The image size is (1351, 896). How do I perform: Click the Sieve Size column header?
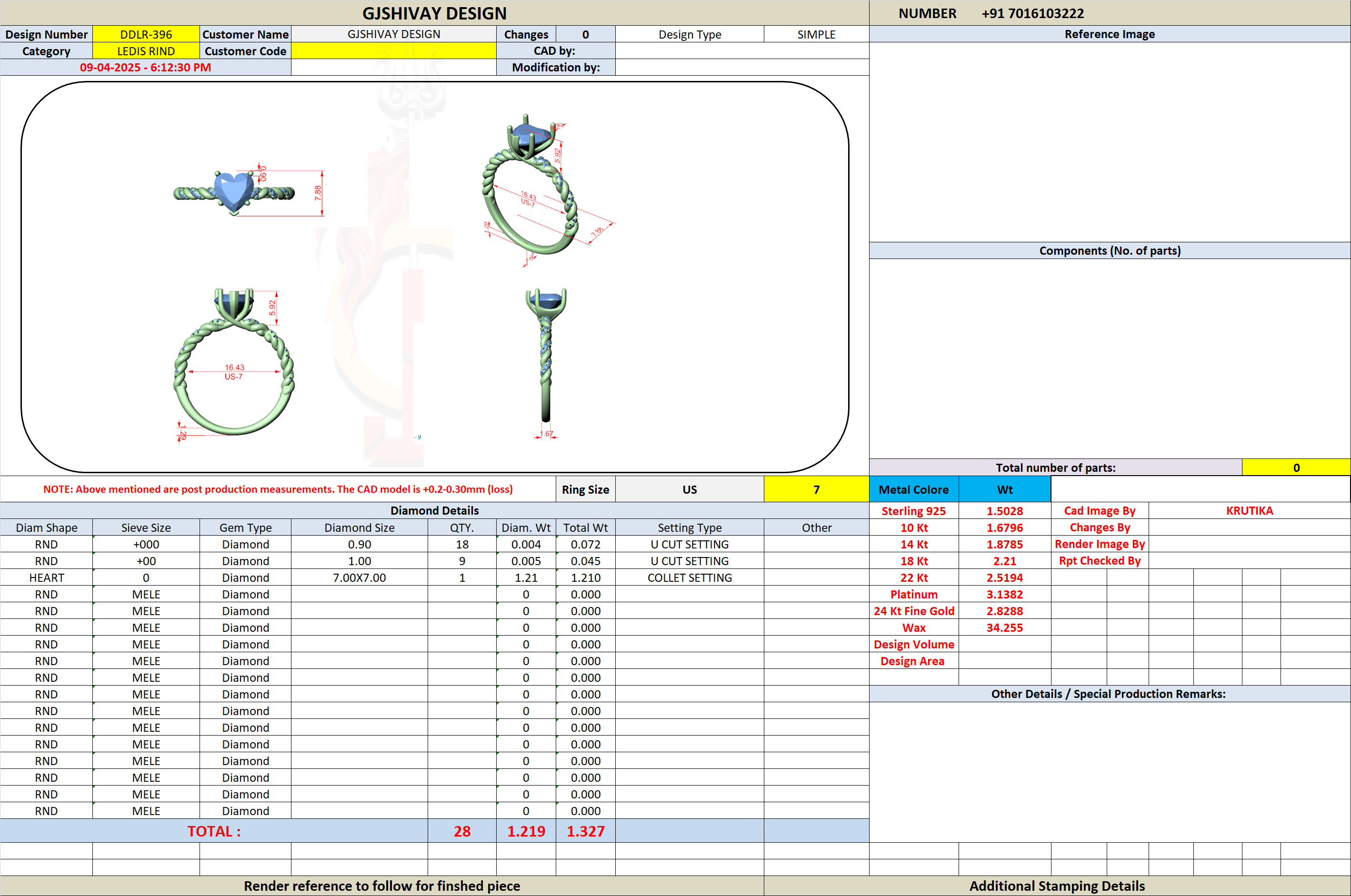(x=146, y=528)
